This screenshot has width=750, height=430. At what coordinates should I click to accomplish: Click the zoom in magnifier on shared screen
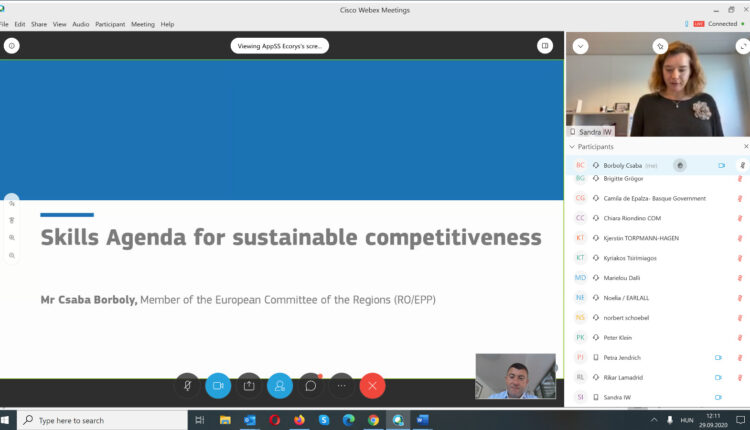(11, 238)
